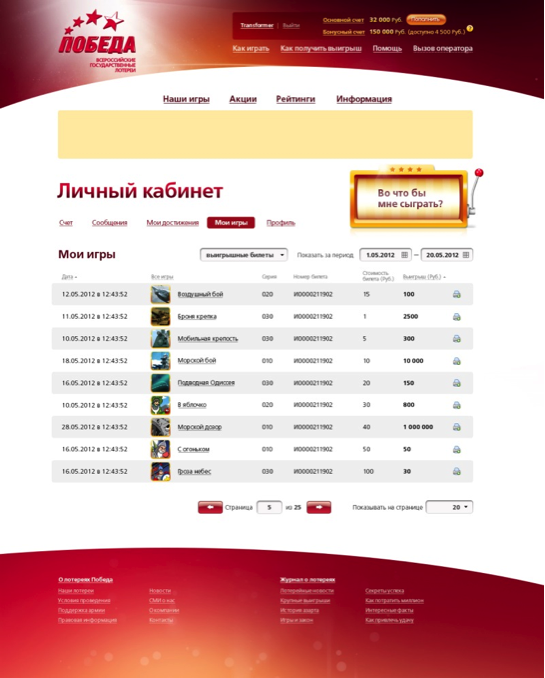Click the Победа logo with stars

(98, 41)
